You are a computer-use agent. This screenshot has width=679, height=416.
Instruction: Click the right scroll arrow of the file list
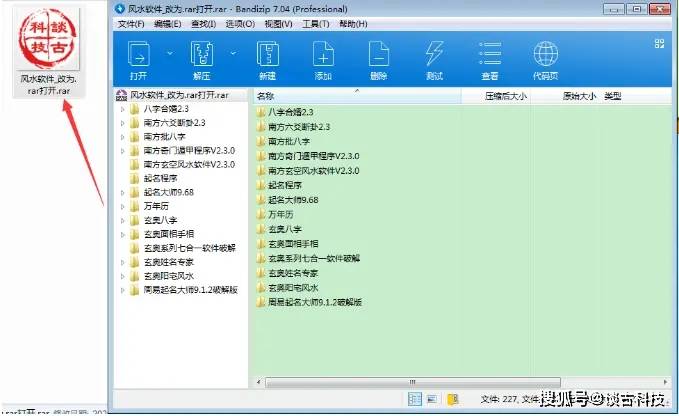(x=665, y=382)
